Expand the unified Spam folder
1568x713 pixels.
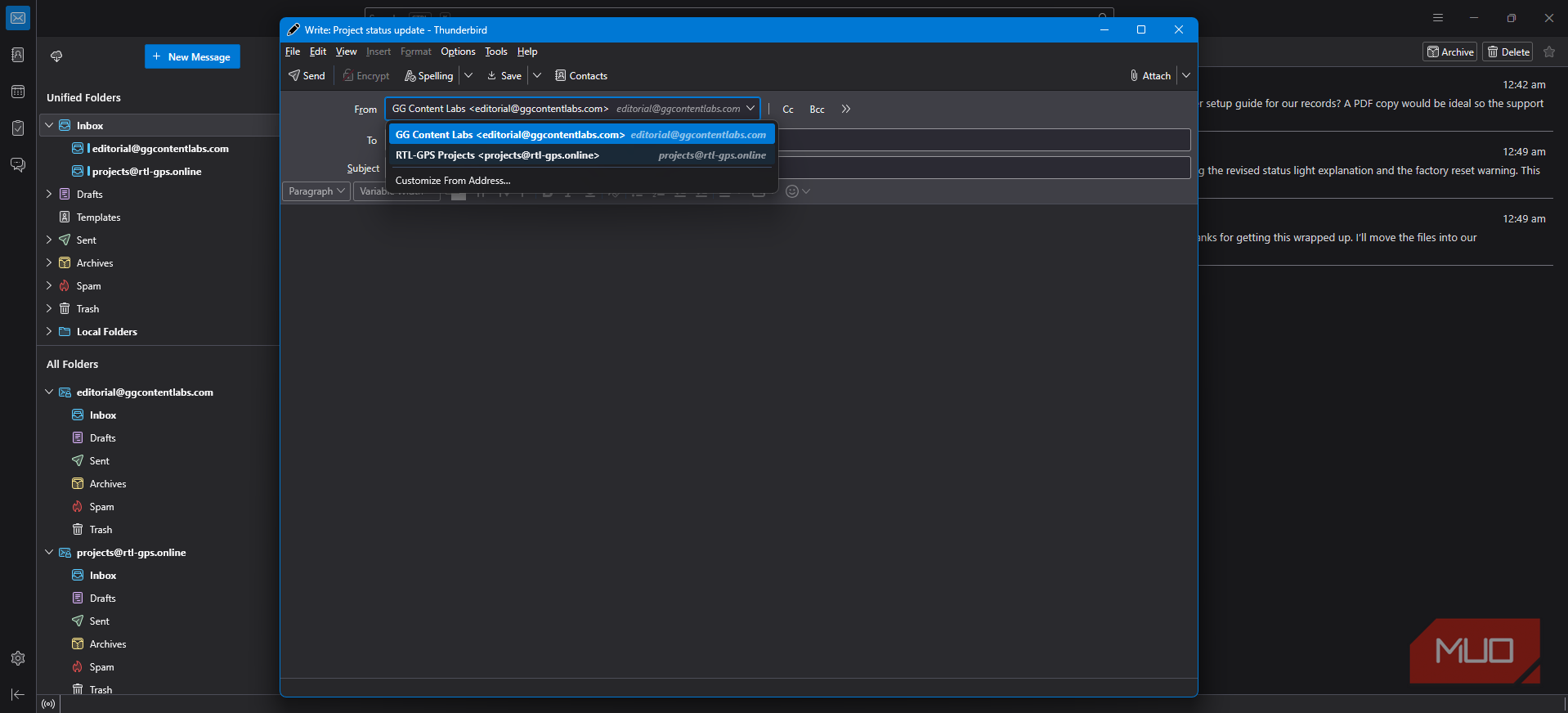tap(49, 286)
